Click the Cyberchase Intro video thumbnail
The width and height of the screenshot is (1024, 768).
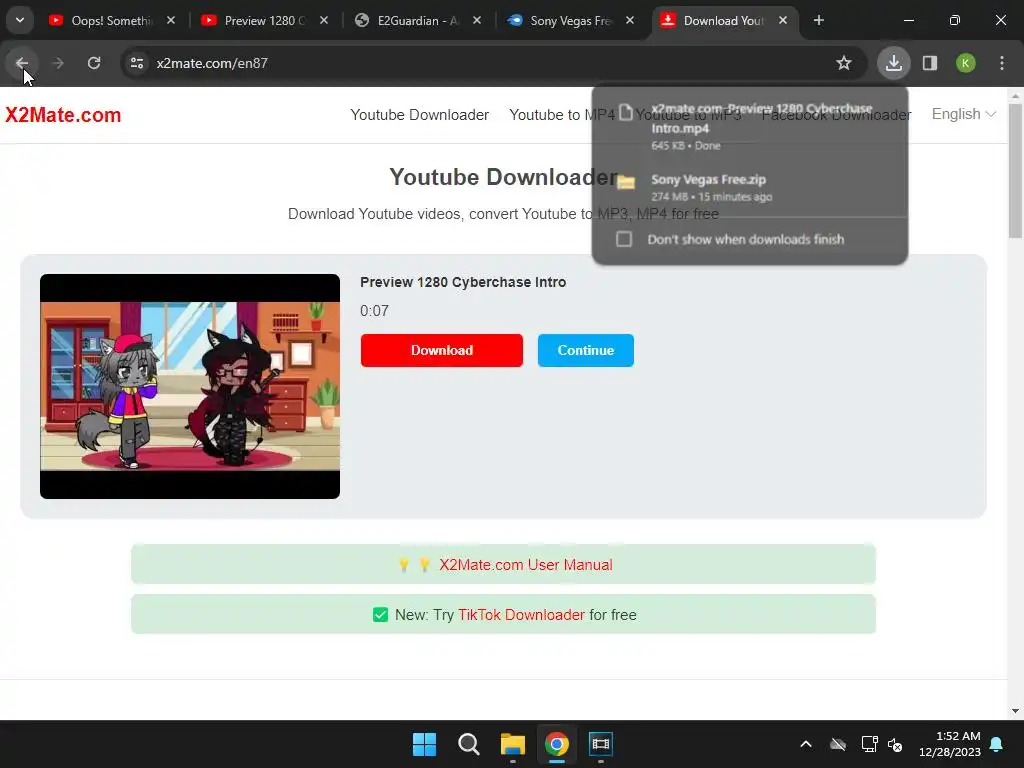coord(190,386)
